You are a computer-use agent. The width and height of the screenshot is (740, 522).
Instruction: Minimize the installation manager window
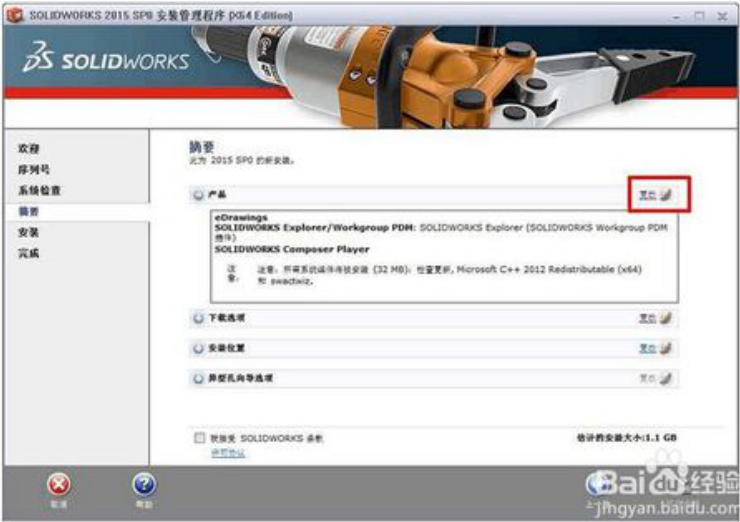(676, 16)
